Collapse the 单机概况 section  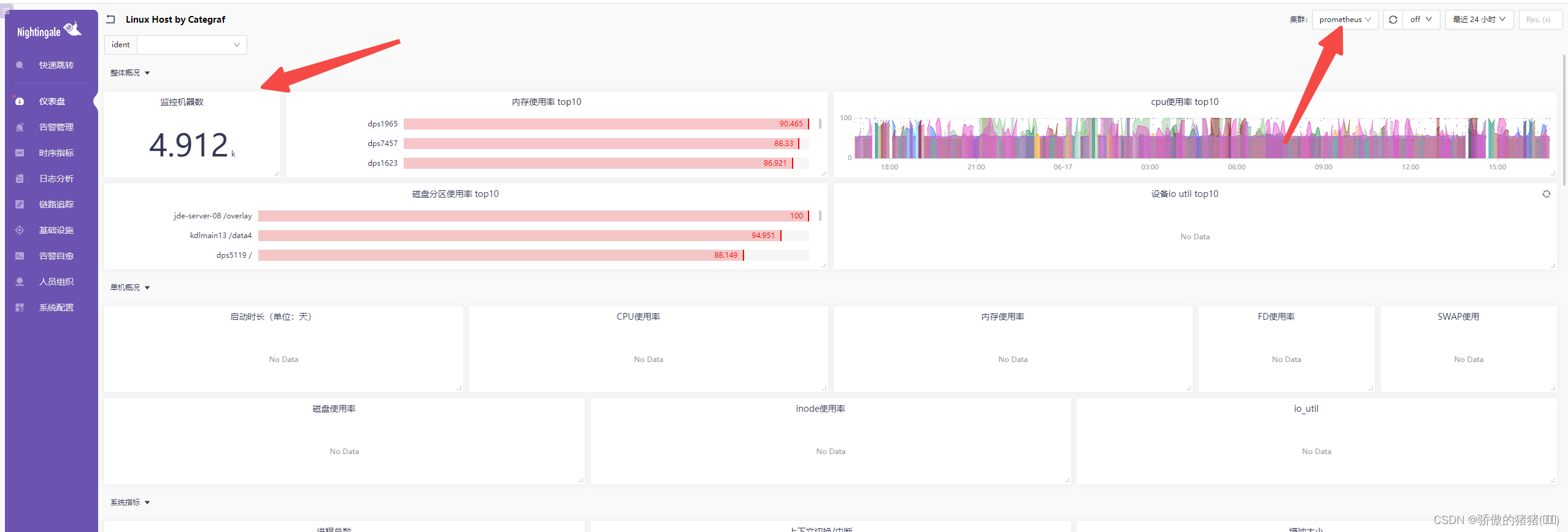click(x=130, y=288)
